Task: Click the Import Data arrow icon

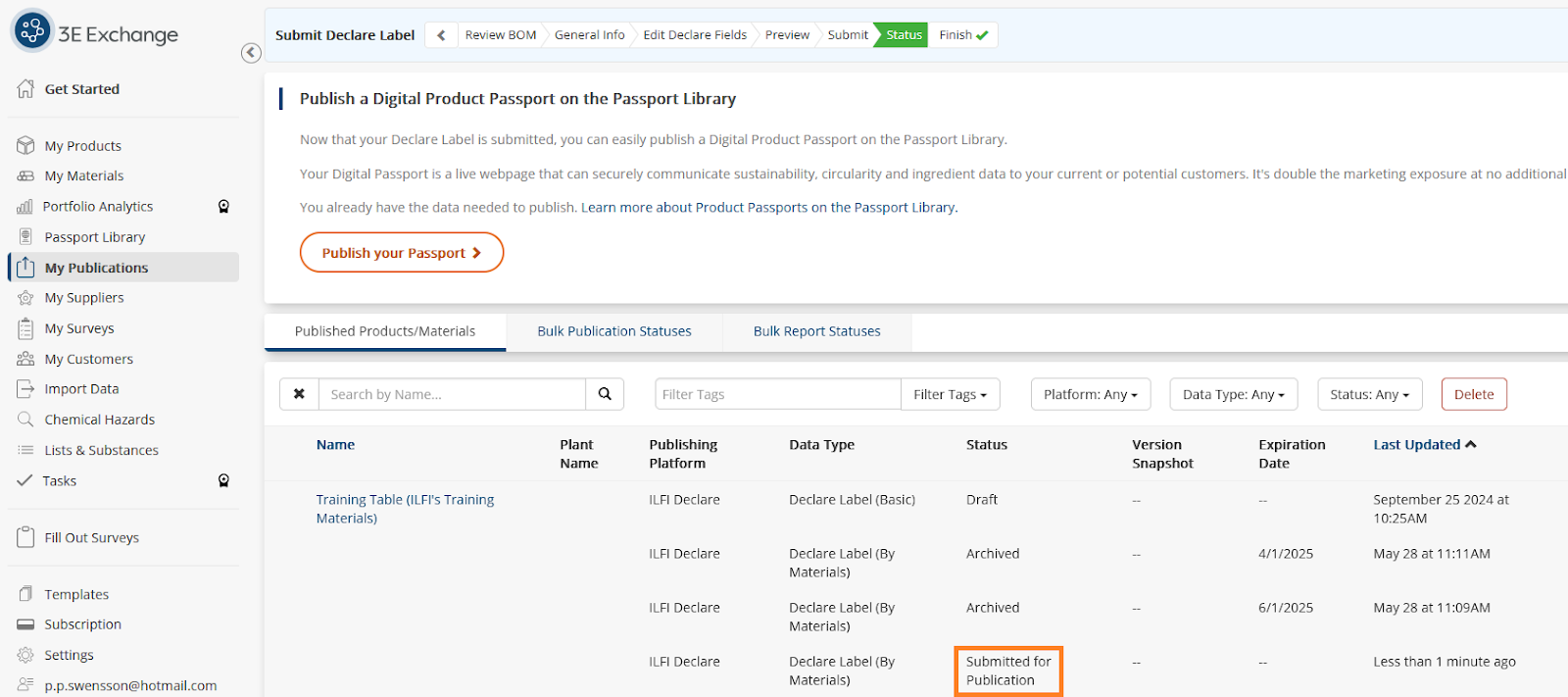Action: click(x=25, y=388)
